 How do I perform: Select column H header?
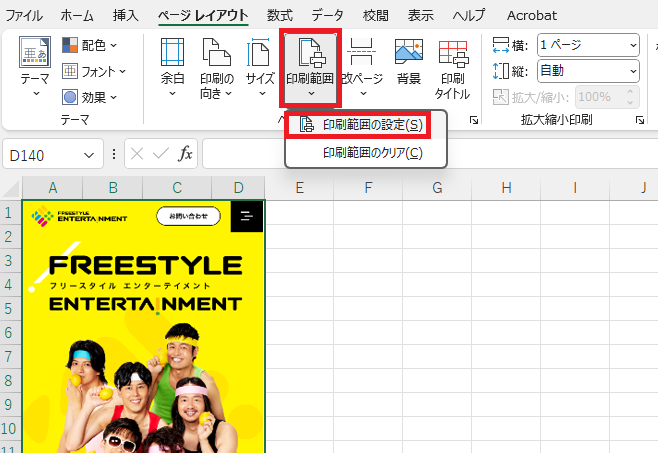(x=506, y=188)
